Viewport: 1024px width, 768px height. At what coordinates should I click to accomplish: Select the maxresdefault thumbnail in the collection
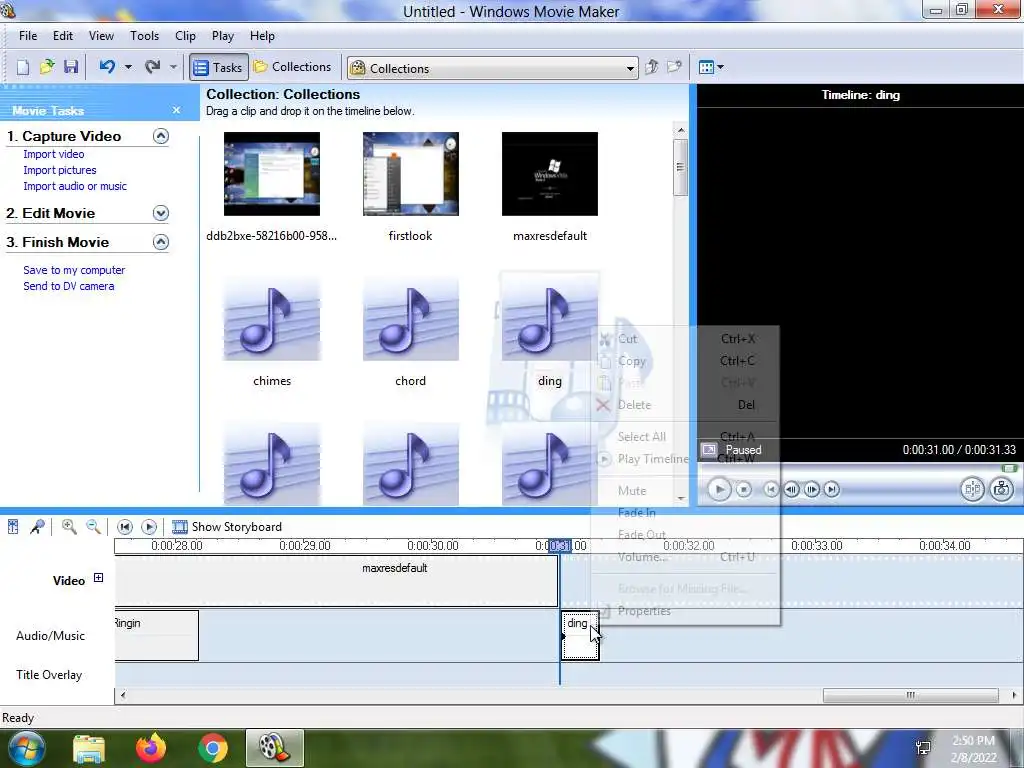549,174
